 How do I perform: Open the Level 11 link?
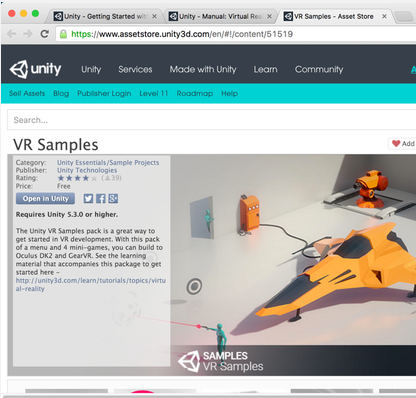point(154,93)
